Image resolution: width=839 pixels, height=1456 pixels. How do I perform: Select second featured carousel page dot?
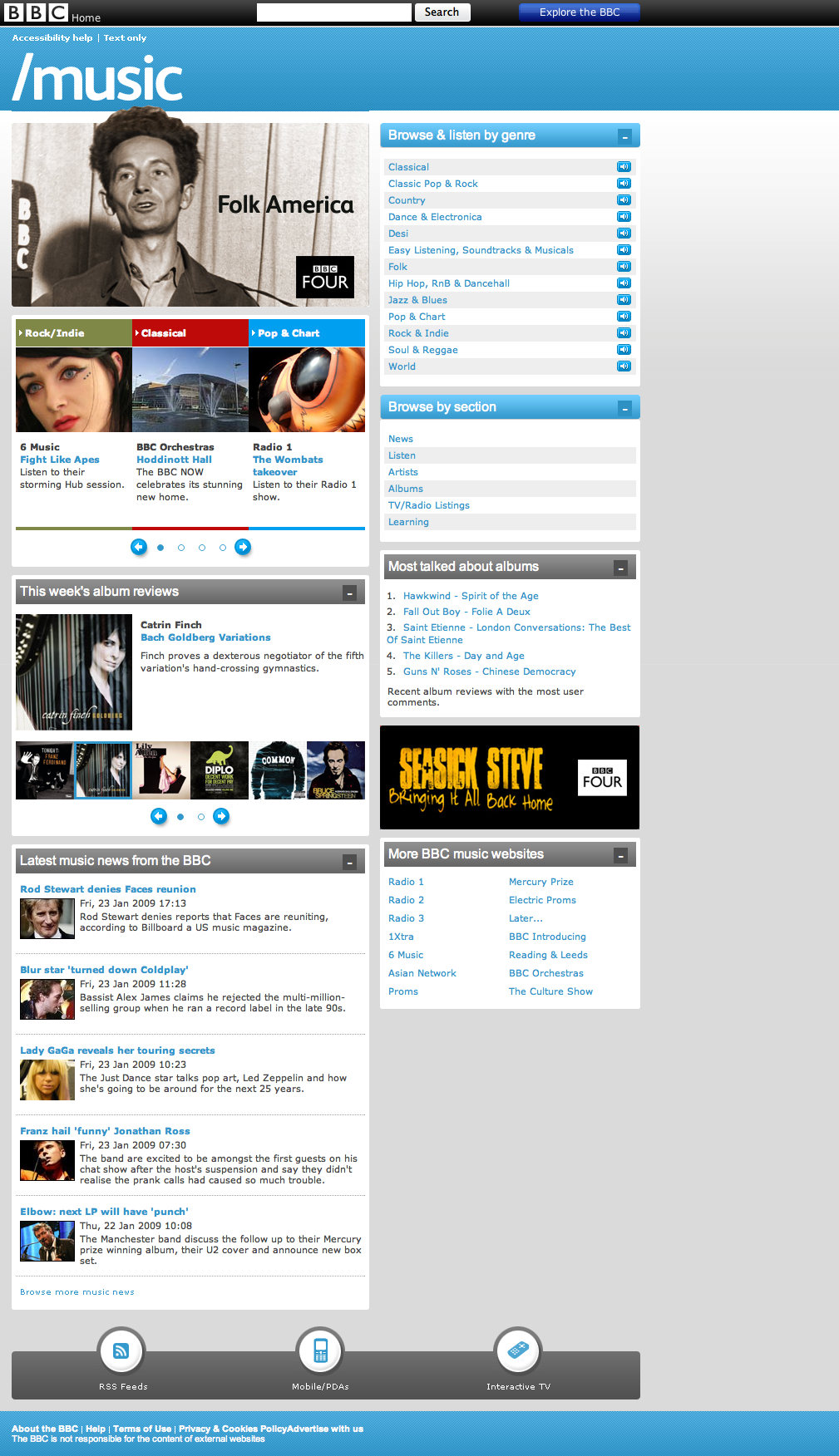pyautogui.click(x=181, y=548)
